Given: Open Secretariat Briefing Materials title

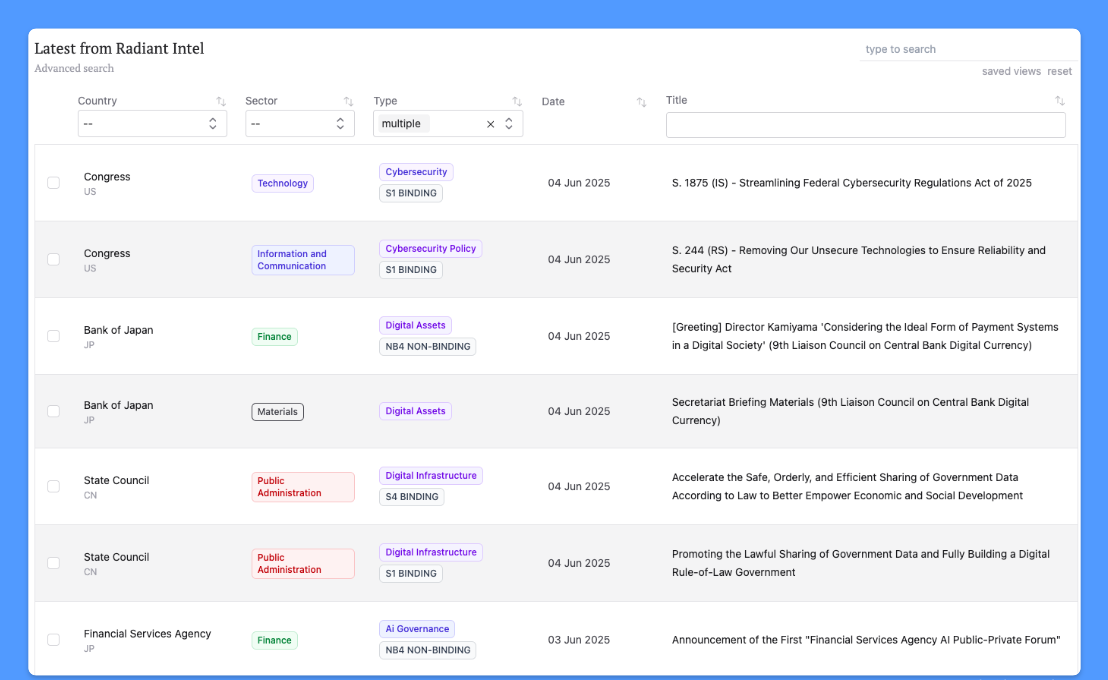Looking at the screenshot, I should (x=850, y=411).
